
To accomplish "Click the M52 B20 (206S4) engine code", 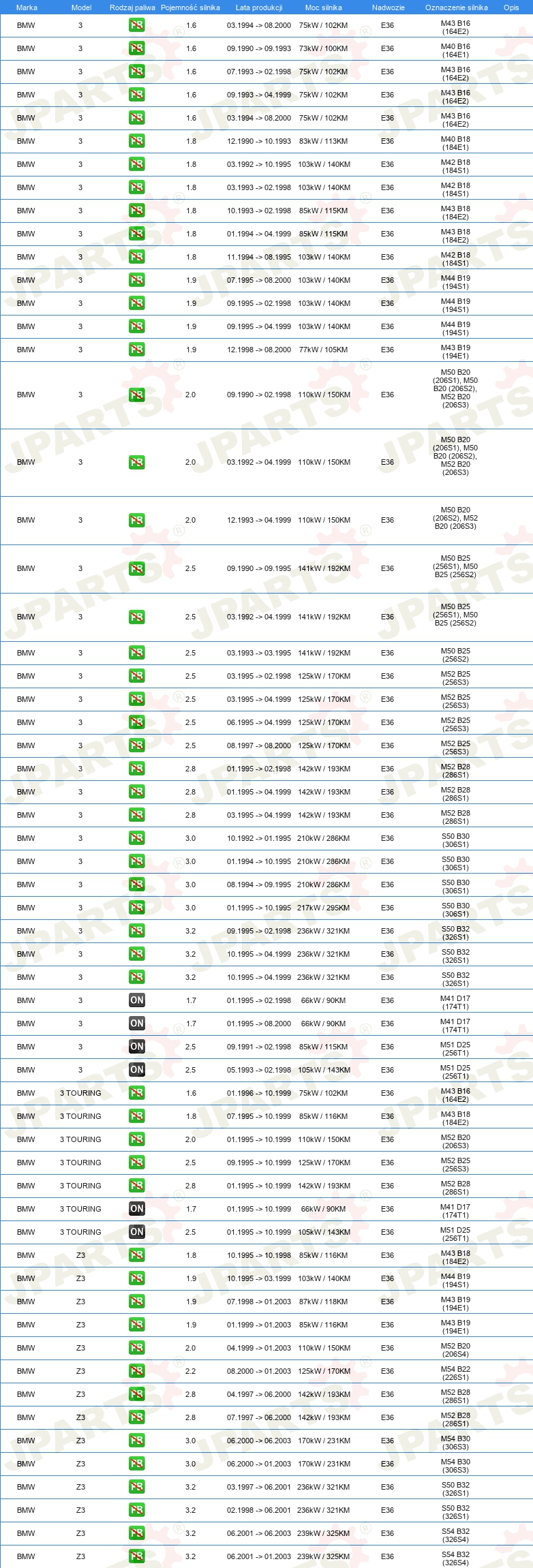I will click(455, 1350).
